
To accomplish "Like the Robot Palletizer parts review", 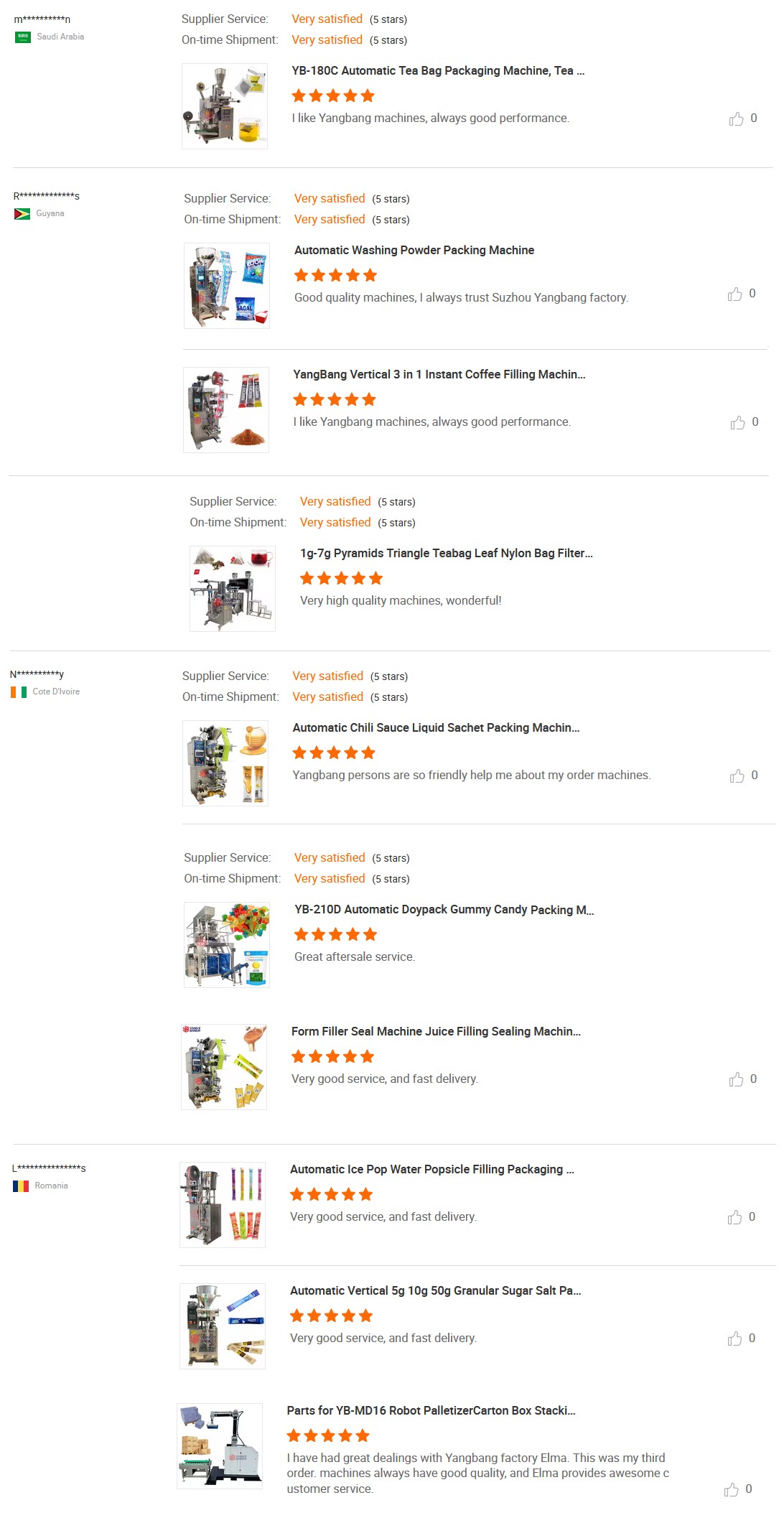I will (732, 1489).
